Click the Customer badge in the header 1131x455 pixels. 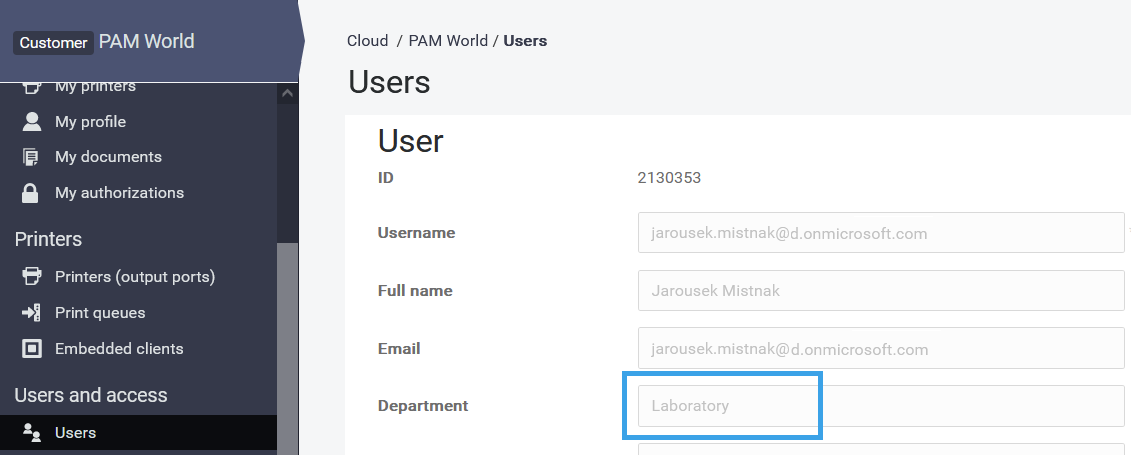[53, 42]
